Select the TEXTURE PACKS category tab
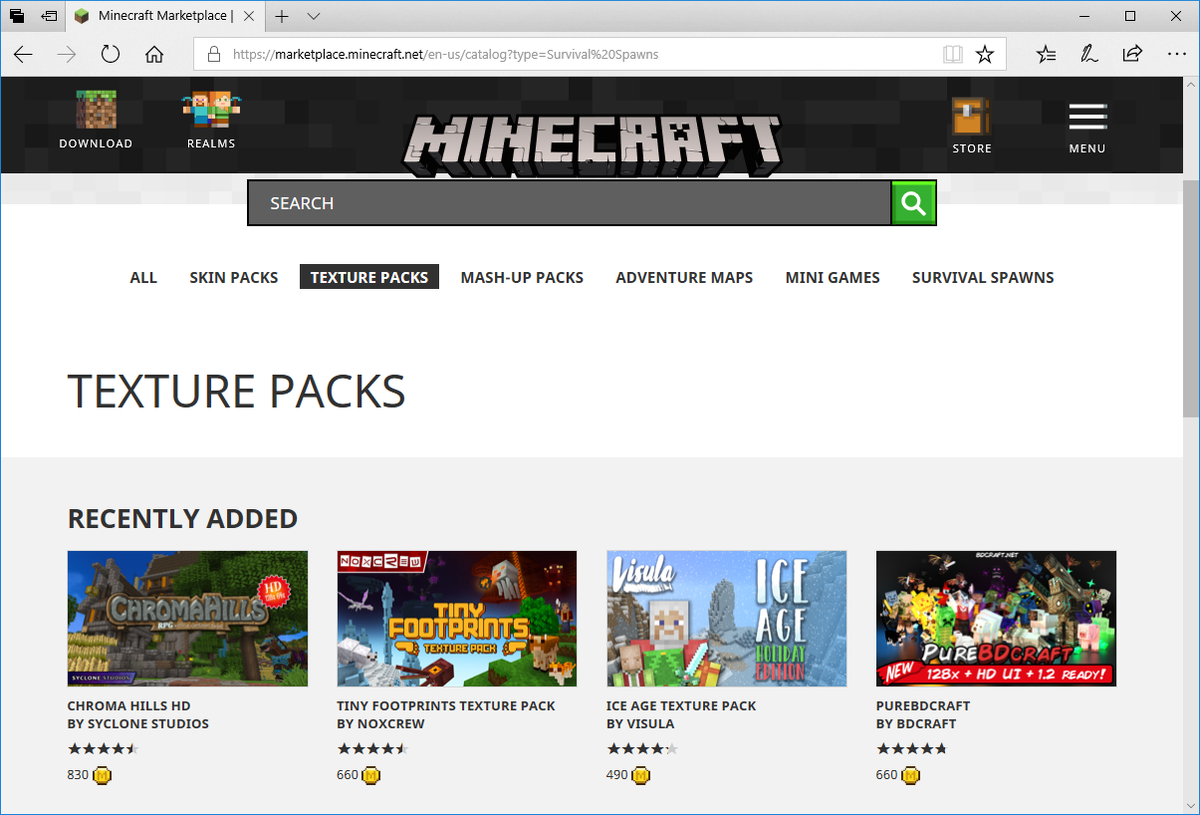This screenshot has height=815, width=1200. [x=369, y=277]
